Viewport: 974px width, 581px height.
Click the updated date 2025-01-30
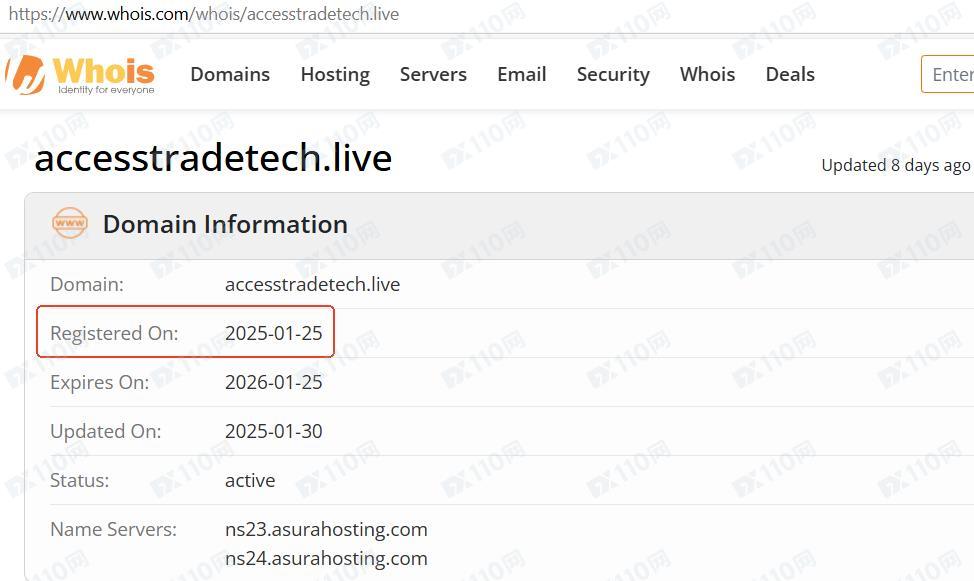274,431
